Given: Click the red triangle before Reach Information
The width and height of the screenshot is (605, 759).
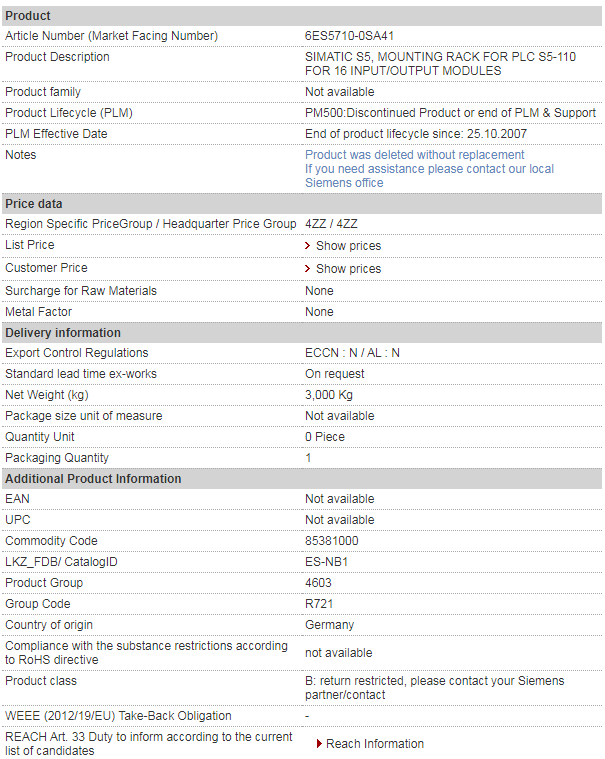Looking at the screenshot, I should click(x=319, y=744).
